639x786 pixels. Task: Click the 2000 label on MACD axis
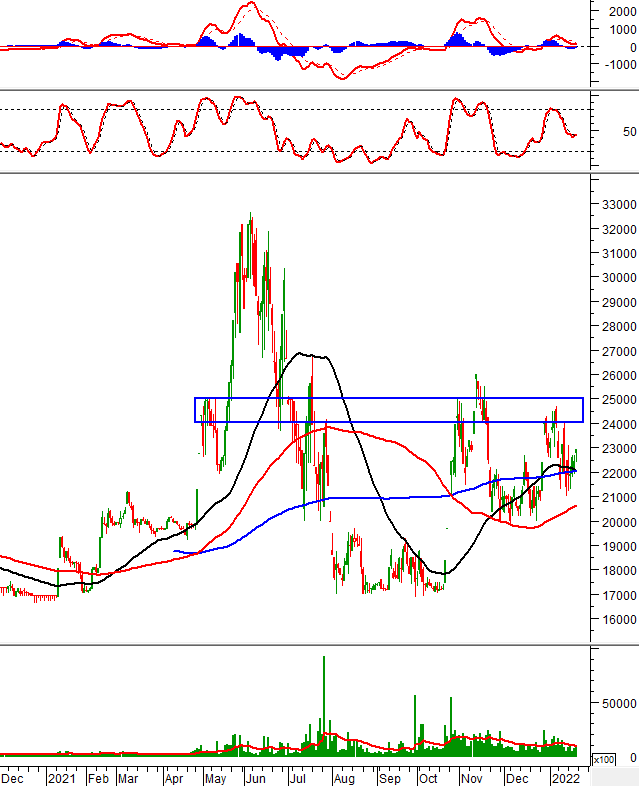tap(622, 12)
